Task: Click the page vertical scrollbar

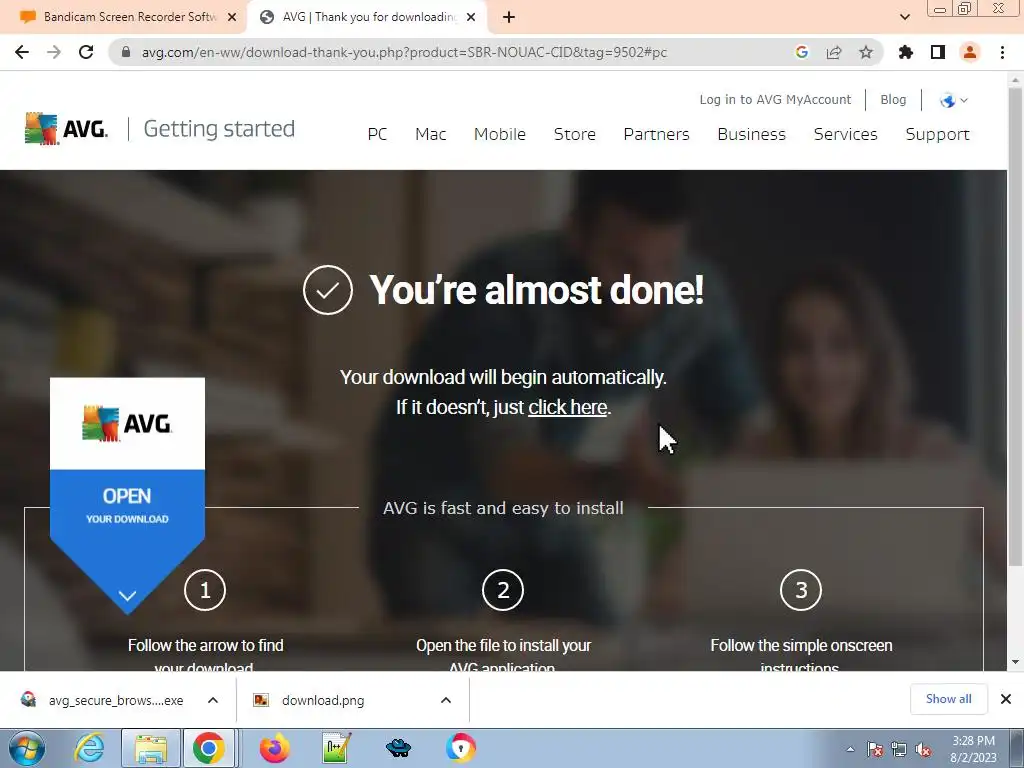Action: 1015,327
